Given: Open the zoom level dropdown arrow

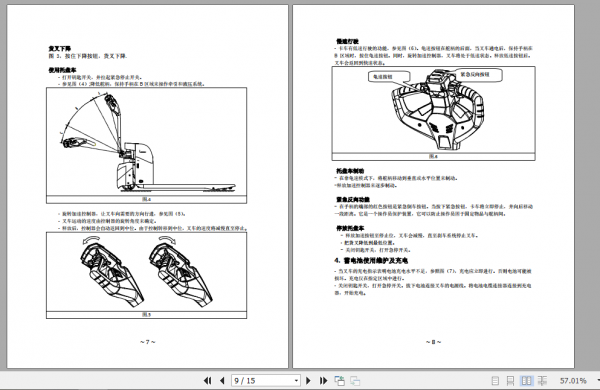Looking at the screenshot, I should (x=598, y=380).
